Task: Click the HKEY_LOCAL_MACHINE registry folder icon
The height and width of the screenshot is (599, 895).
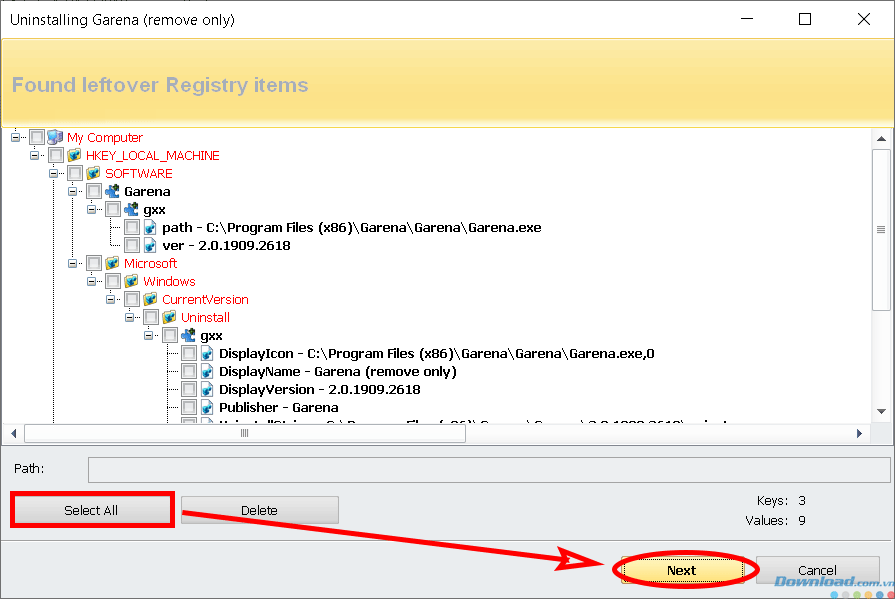Action: [x=74, y=155]
